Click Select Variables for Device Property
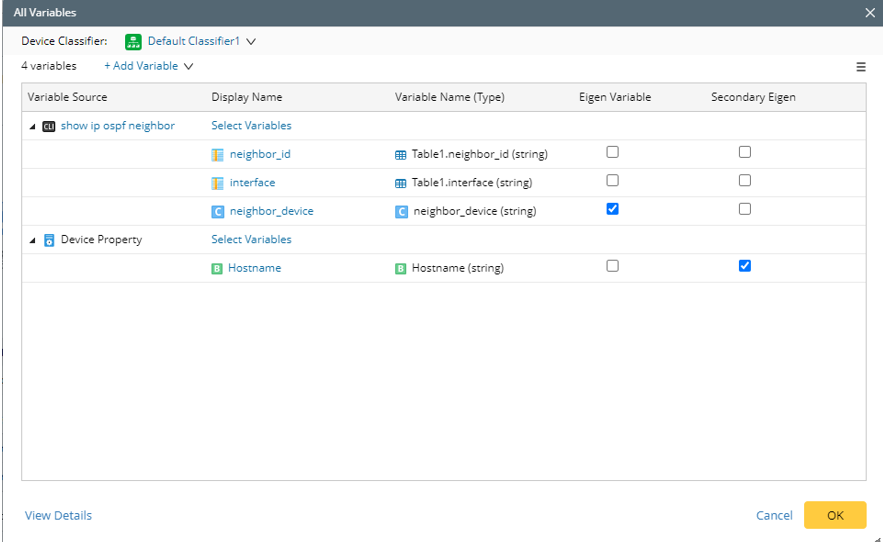Image resolution: width=883 pixels, height=542 pixels. point(251,240)
